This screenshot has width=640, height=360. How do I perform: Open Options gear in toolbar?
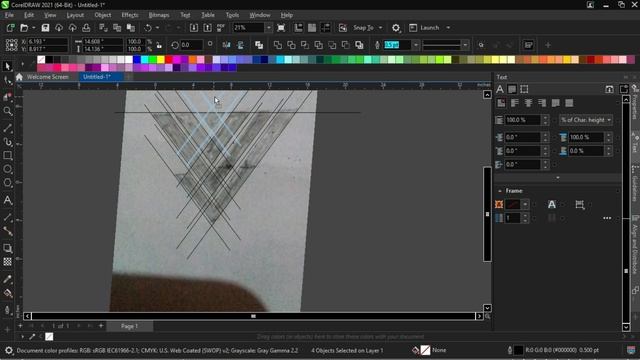pyautogui.click(x=396, y=28)
